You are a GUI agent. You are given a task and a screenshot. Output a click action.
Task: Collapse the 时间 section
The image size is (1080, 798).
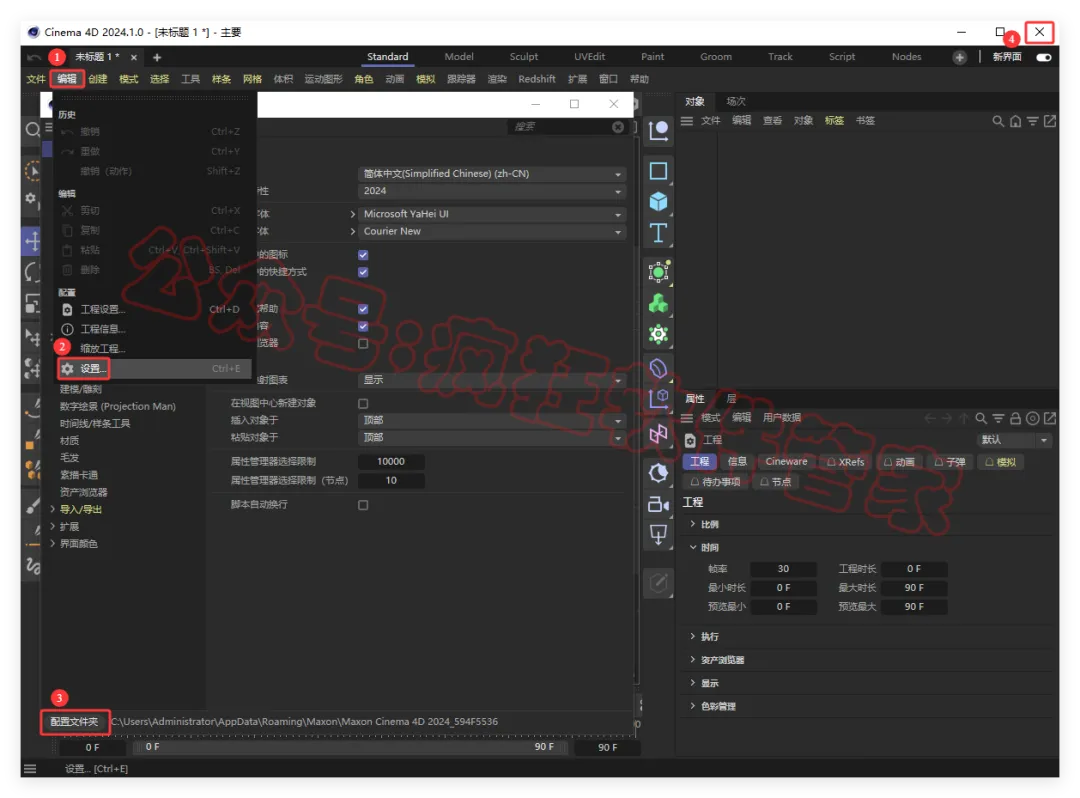coord(692,547)
